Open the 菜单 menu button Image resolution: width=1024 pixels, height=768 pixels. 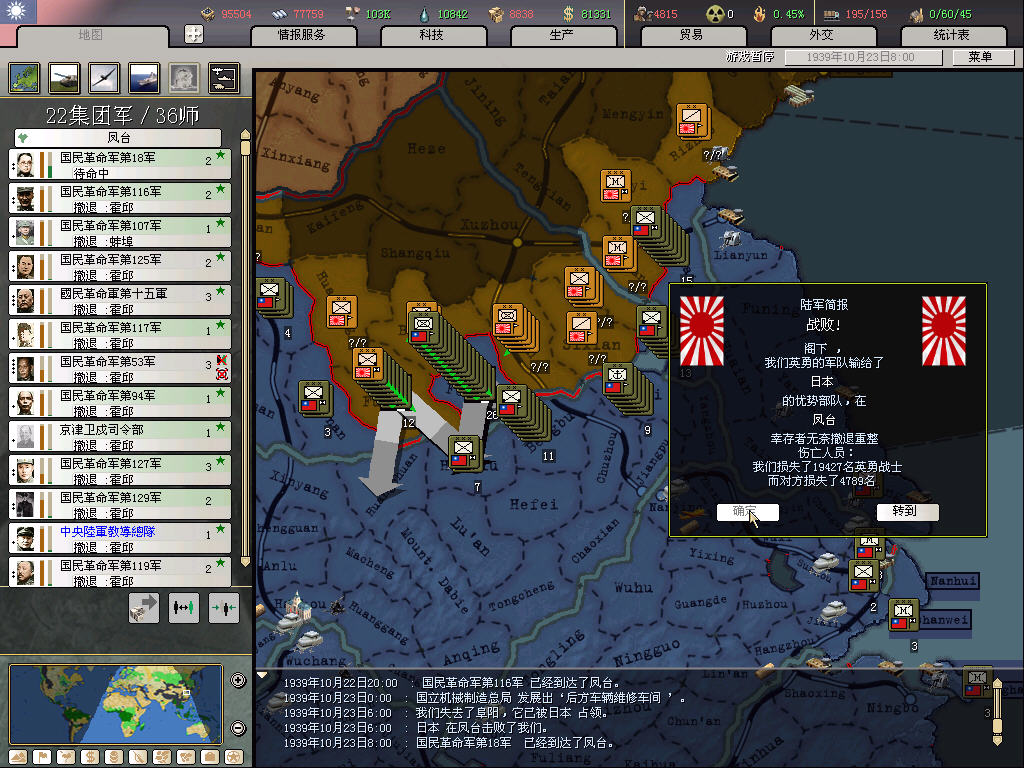[x=980, y=57]
